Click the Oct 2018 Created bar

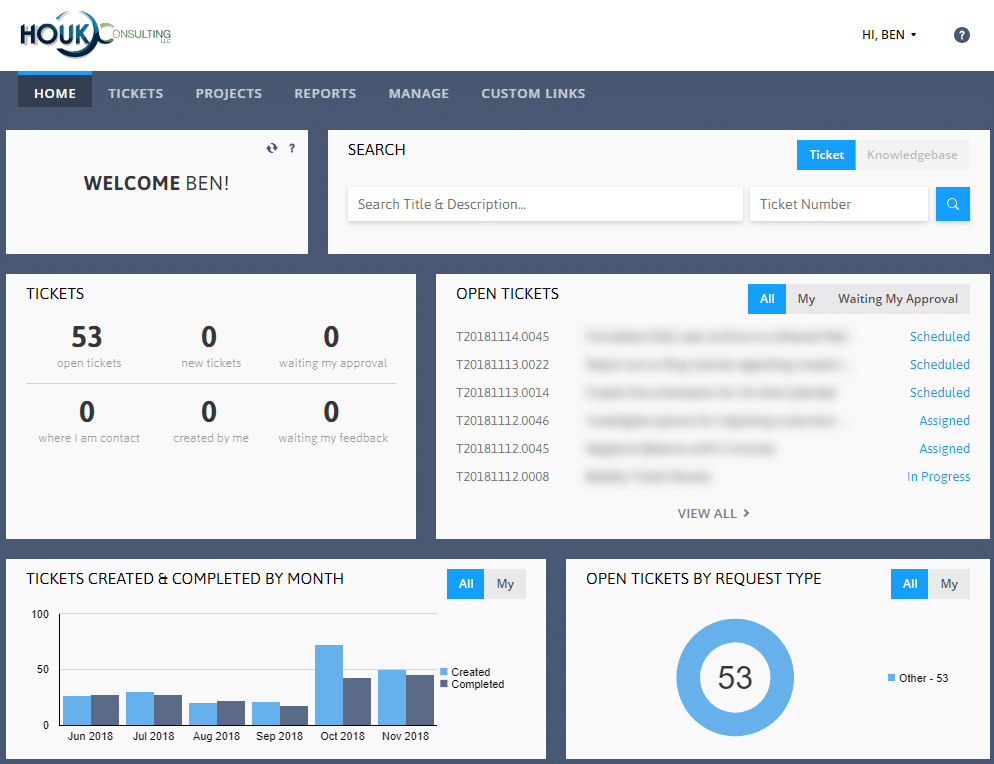click(328, 685)
